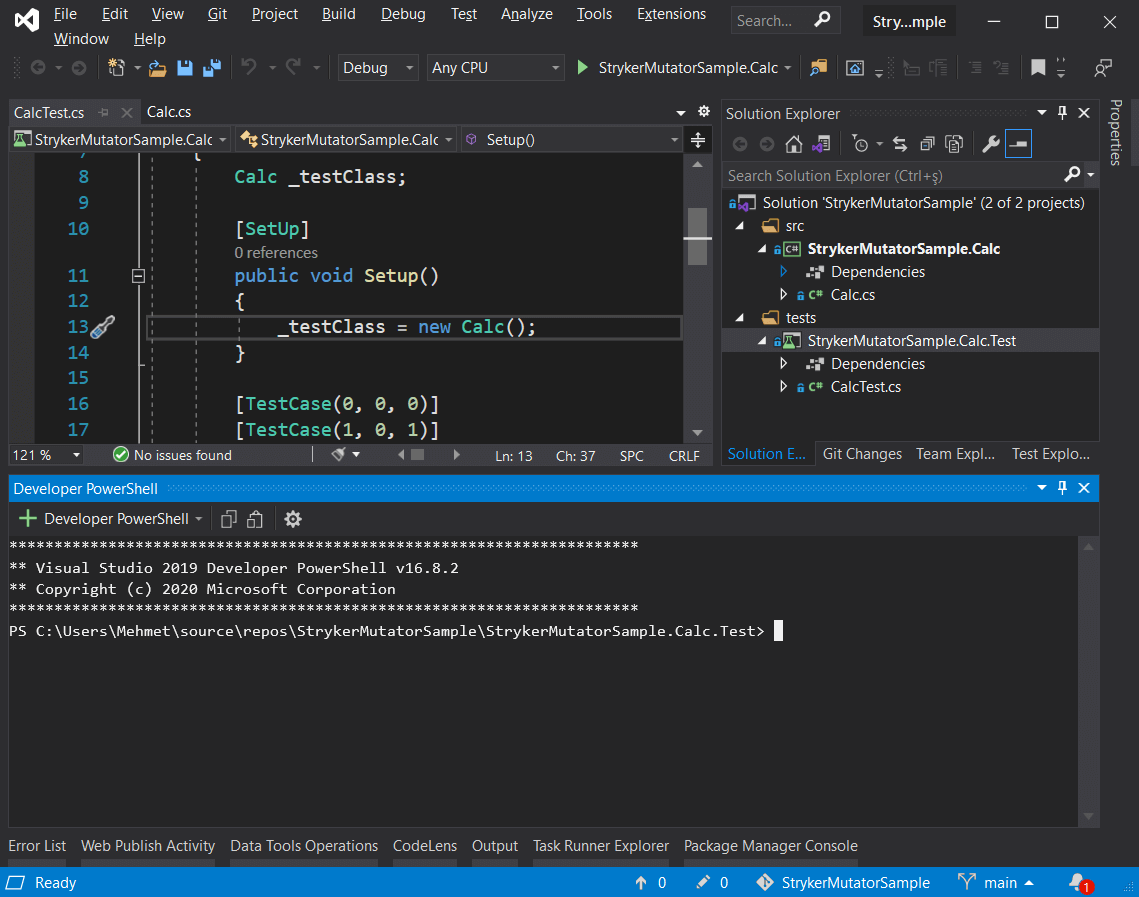Collapse all items in Solution Explorer
Screen dimensions: 1139x897
[927, 144]
